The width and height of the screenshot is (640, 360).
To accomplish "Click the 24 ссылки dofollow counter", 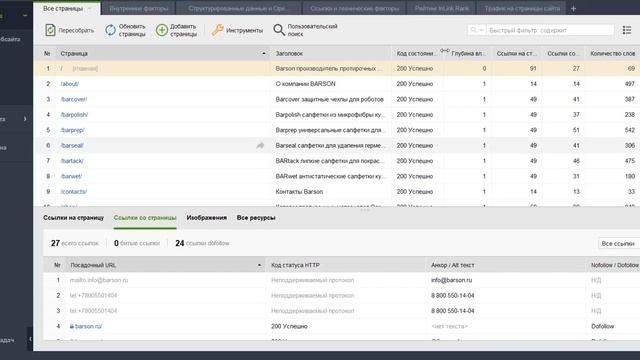I will [x=202, y=243].
